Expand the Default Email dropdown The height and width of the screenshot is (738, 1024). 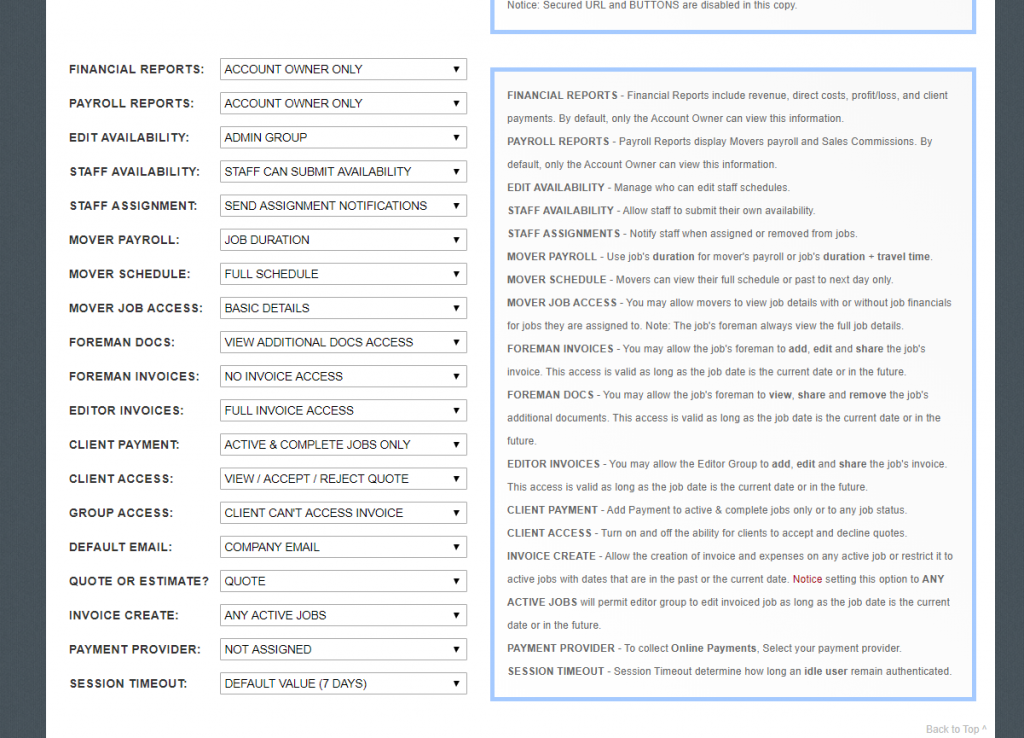[343, 547]
